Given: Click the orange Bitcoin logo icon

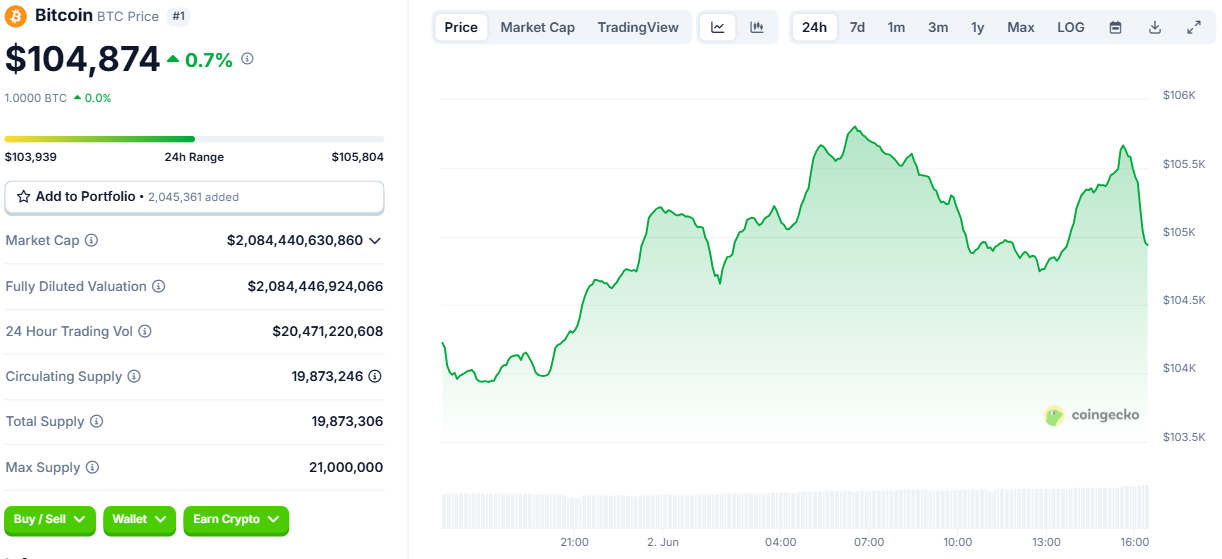Looking at the screenshot, I should click(x=16, y=15).
